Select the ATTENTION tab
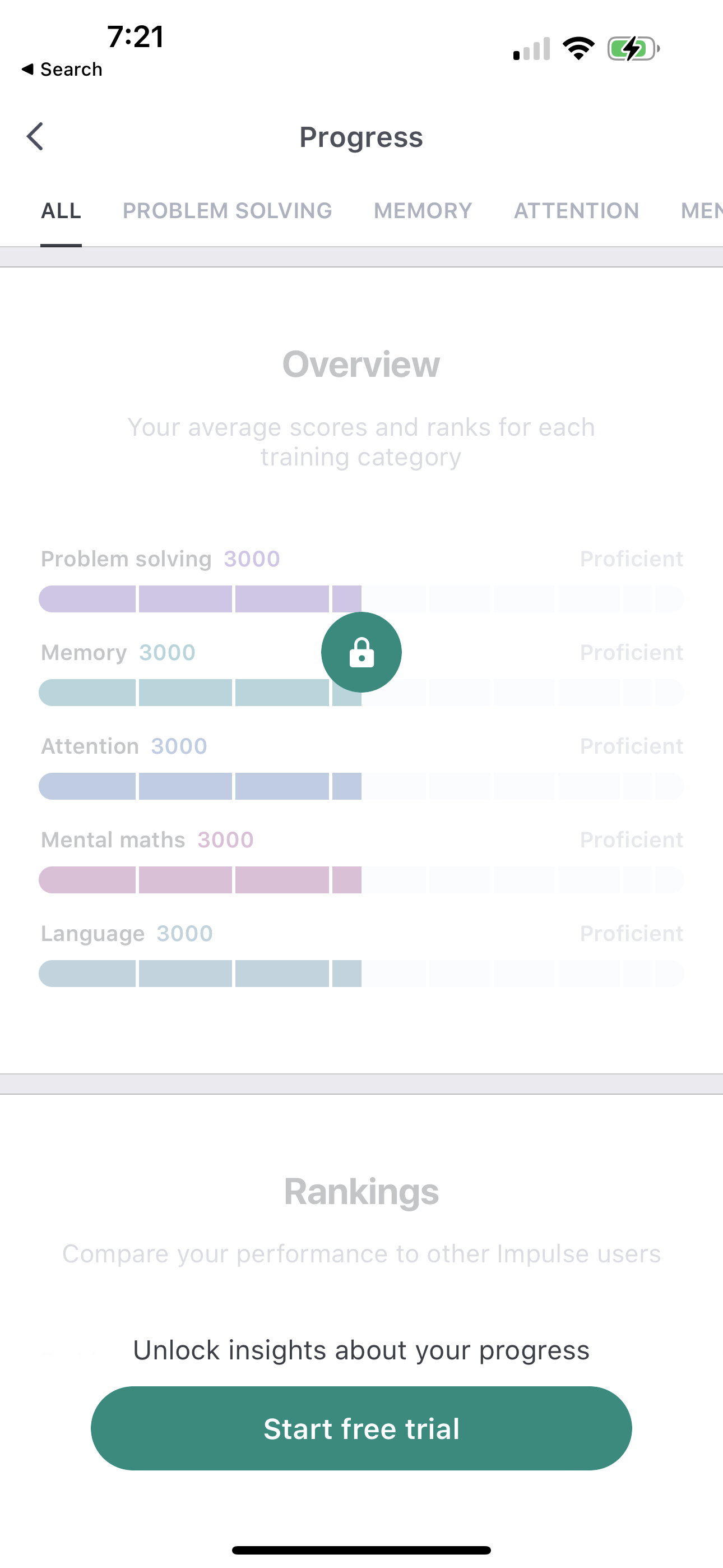This screenshot has height=1568, width=723. pos(576,211)
